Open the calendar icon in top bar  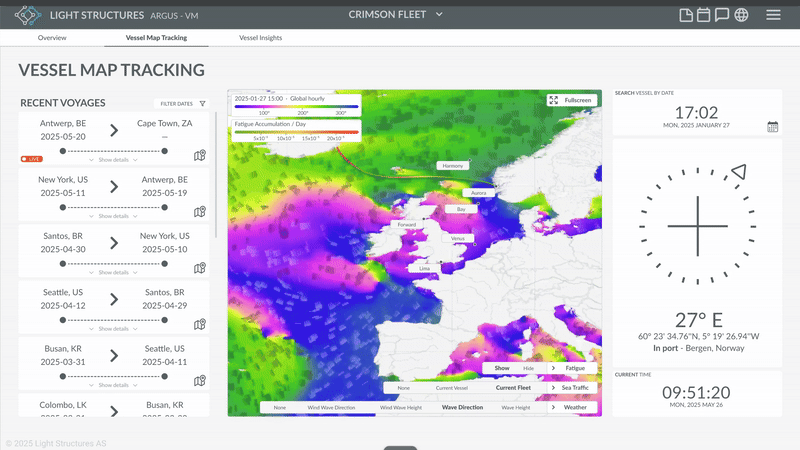tap(703, 15)
